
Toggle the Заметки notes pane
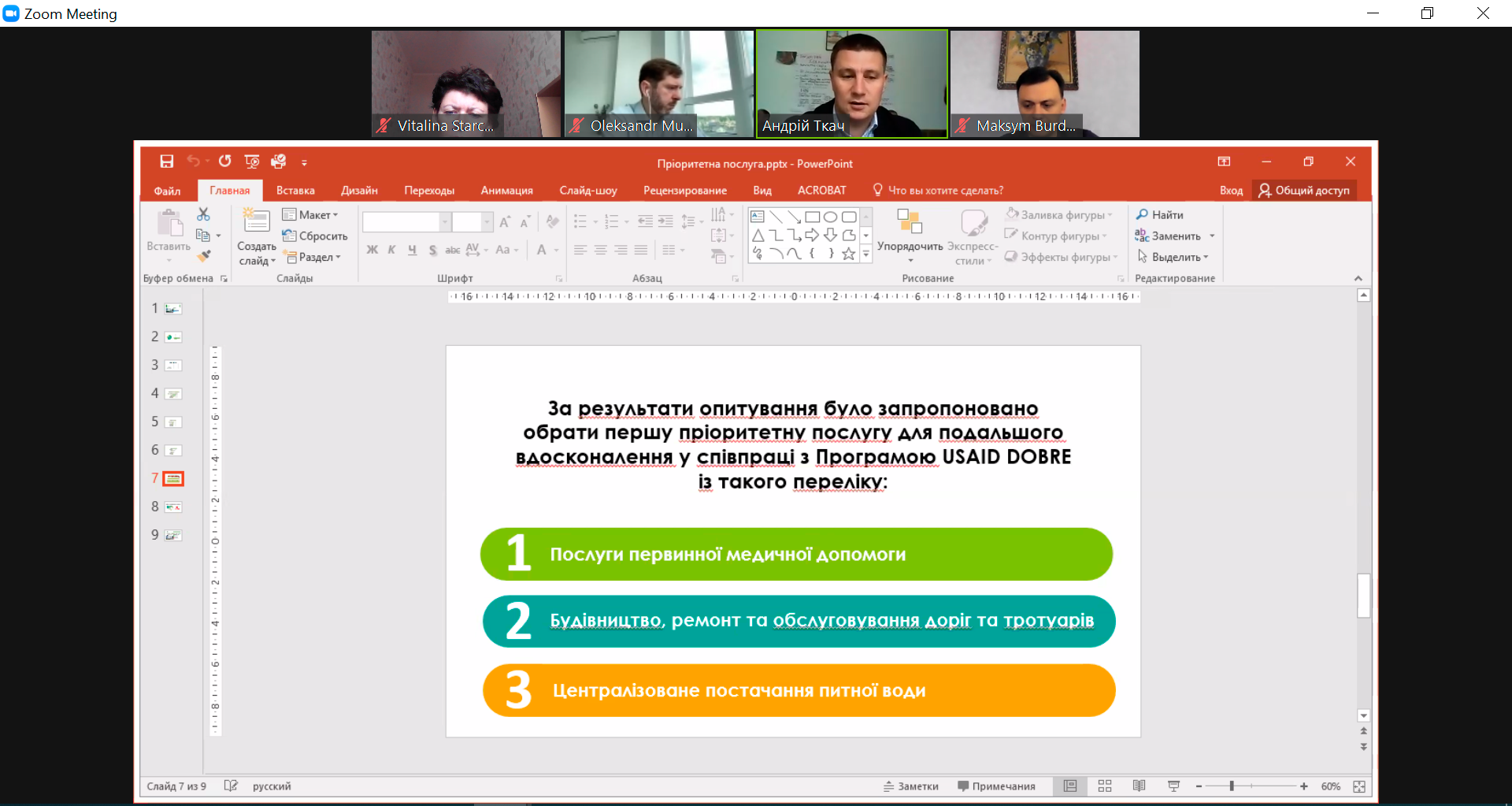[911, 786]
